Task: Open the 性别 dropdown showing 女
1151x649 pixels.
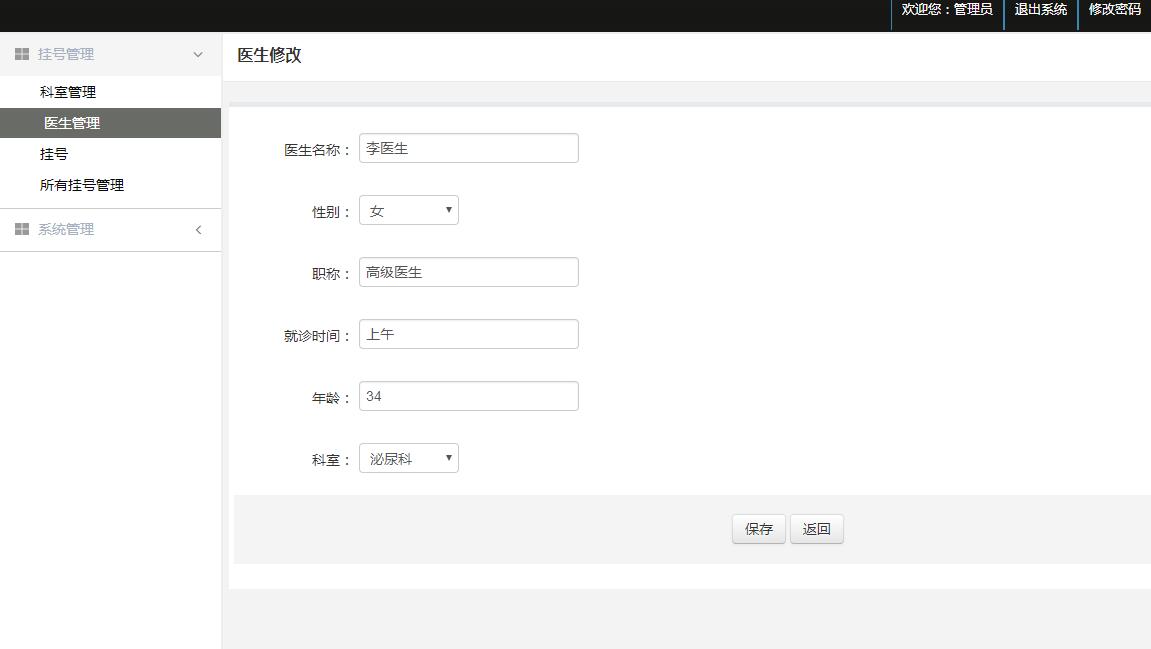Action: (x=409, y=210)
